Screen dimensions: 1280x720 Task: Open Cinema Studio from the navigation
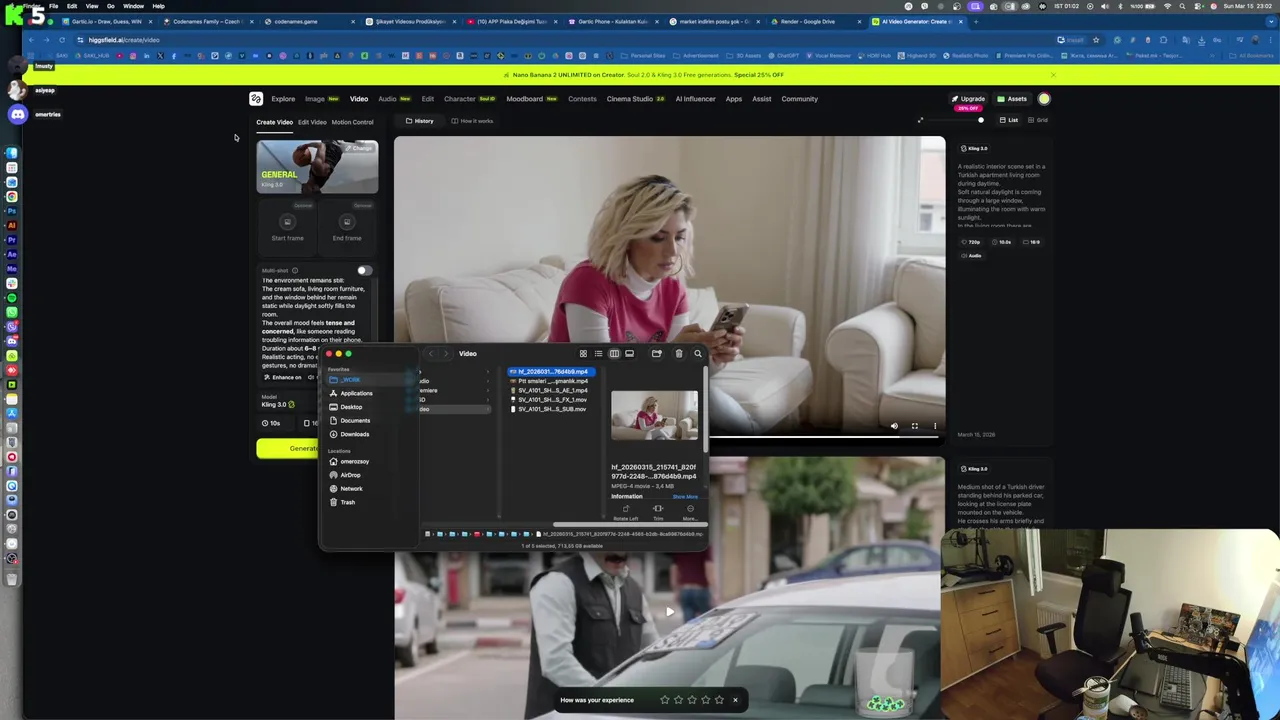[630, 99]
